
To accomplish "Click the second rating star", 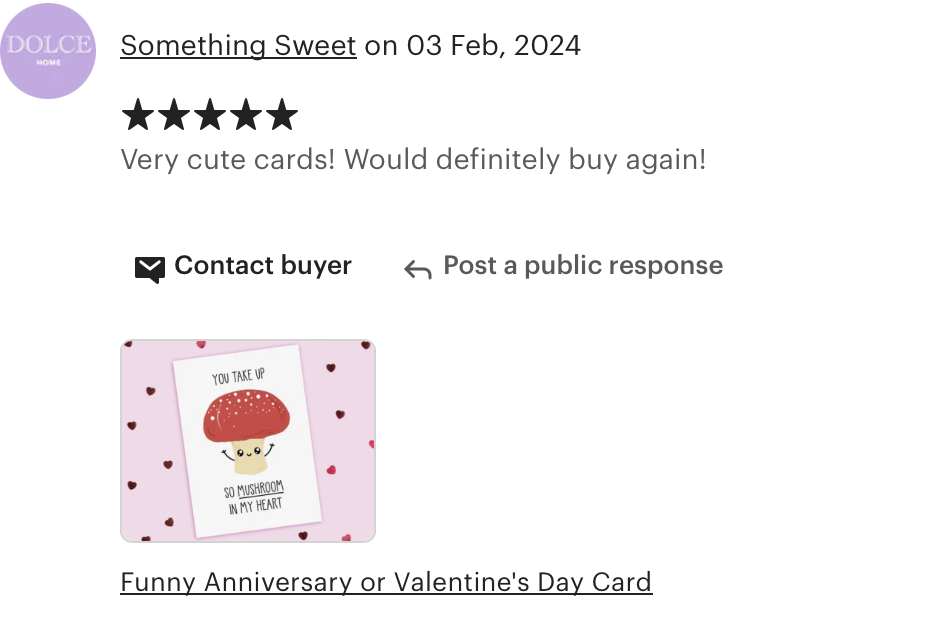I will coord(174,114).
